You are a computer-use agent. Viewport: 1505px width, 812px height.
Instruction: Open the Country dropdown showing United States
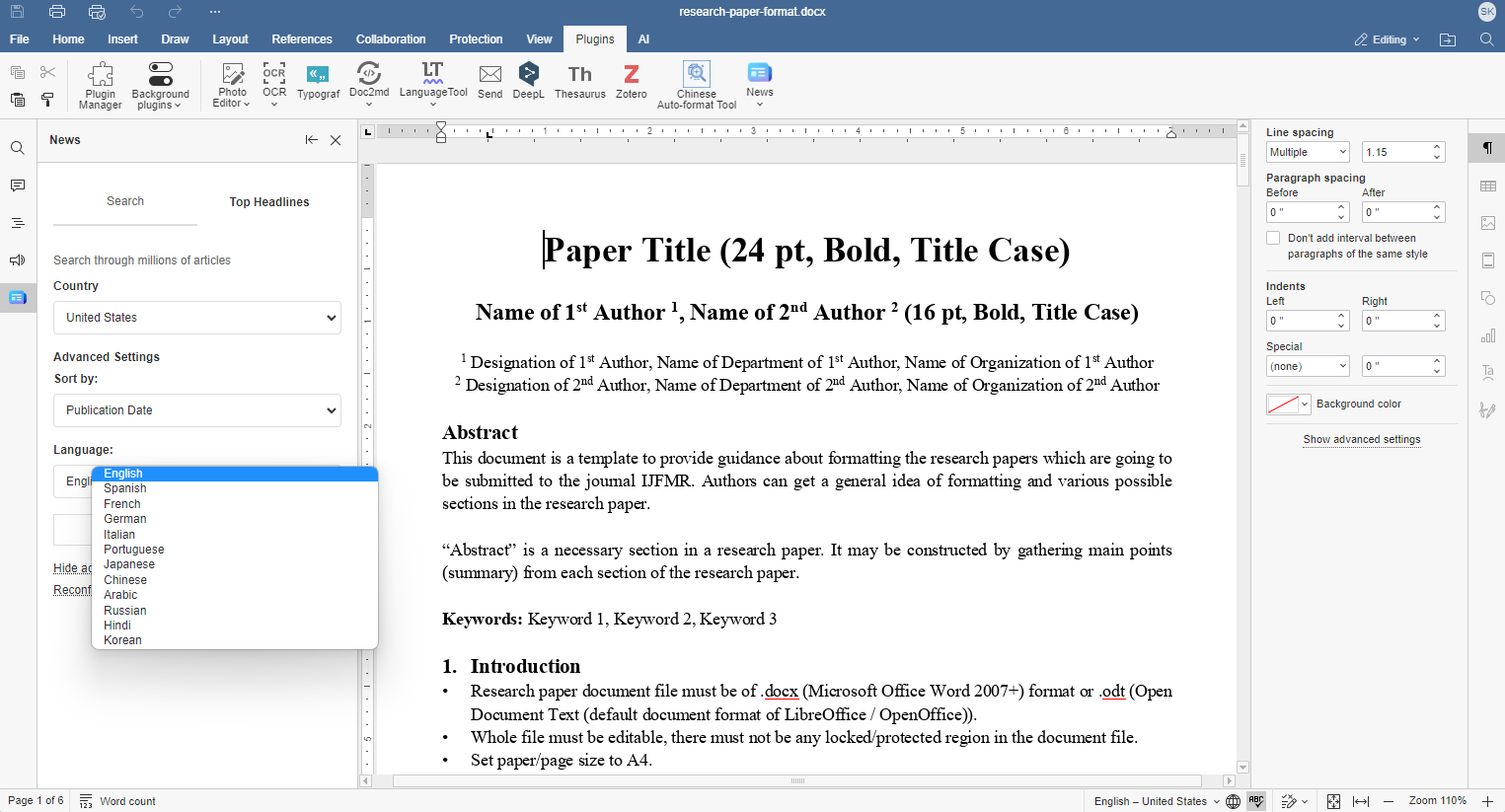(x=196, y=318)
